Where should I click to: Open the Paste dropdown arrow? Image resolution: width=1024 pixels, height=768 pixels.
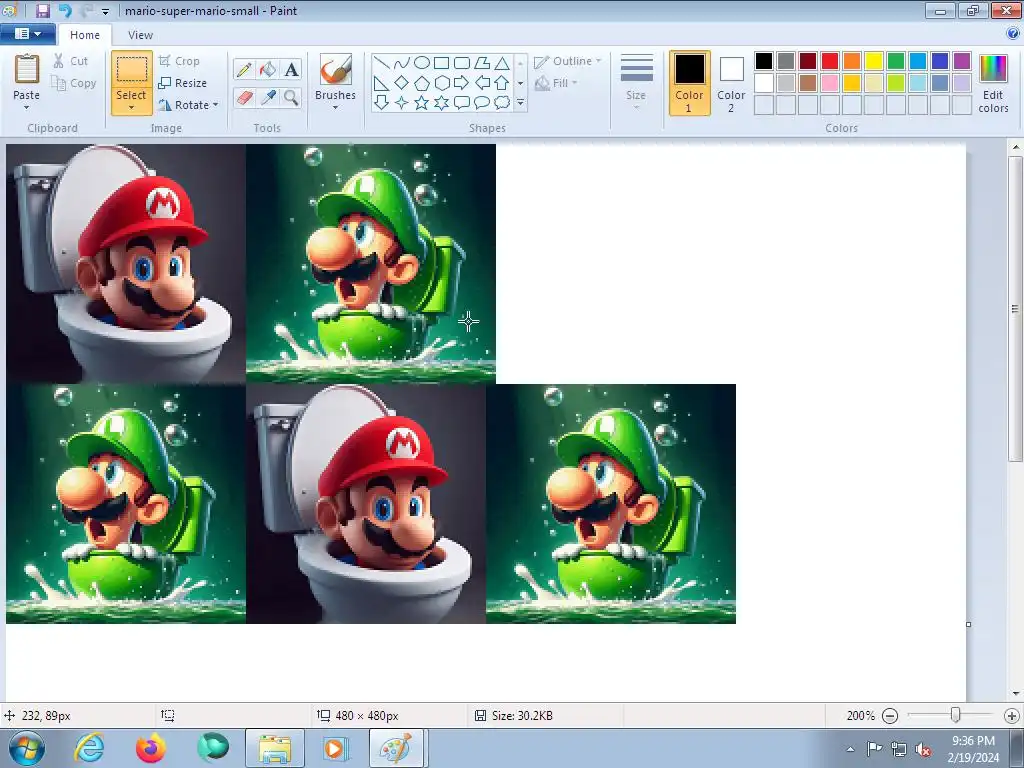tap(27, 108)
